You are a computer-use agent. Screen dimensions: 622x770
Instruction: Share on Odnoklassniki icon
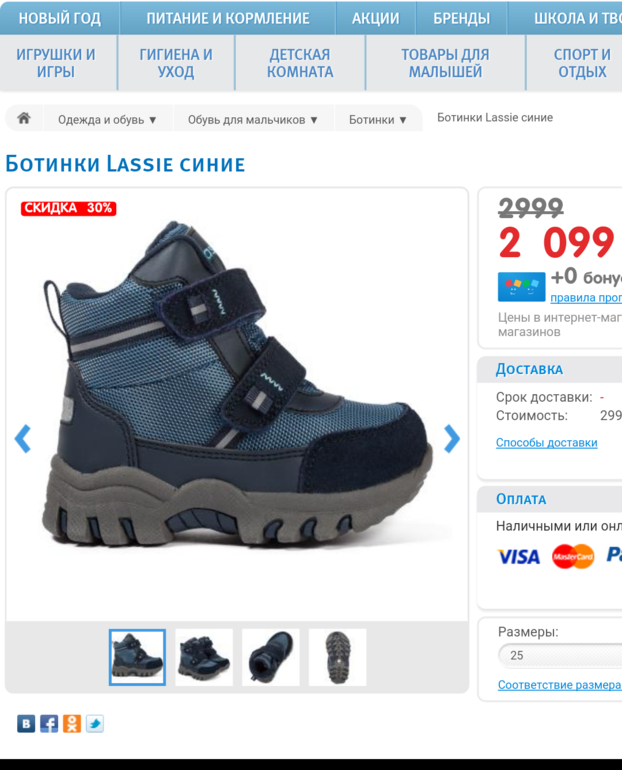click(72, 723)
